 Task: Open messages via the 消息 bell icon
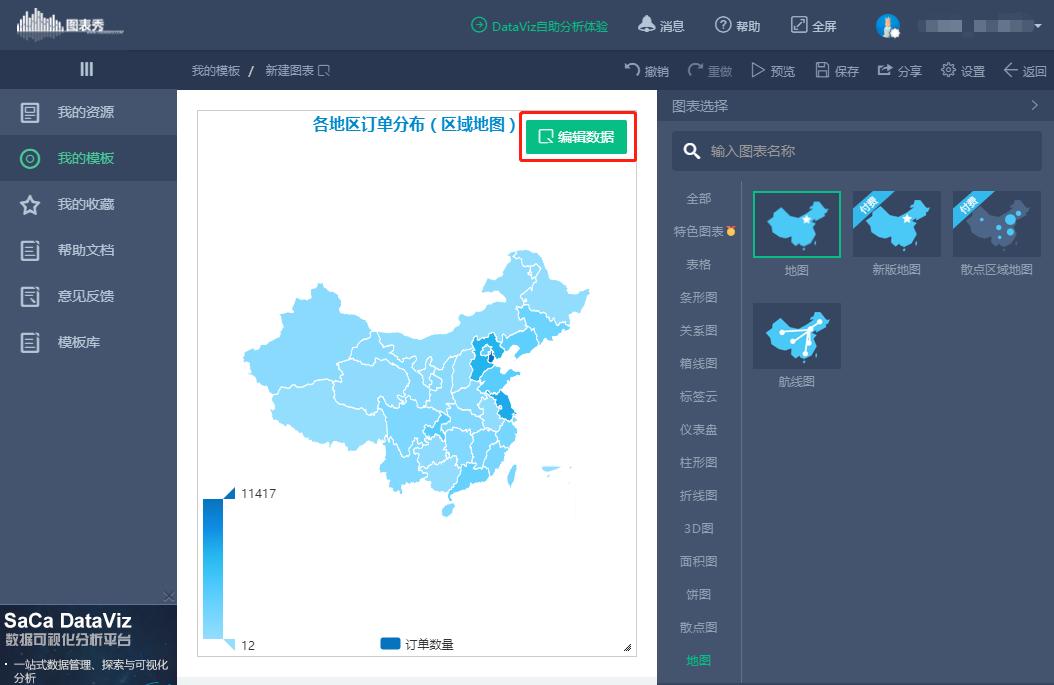647,24
